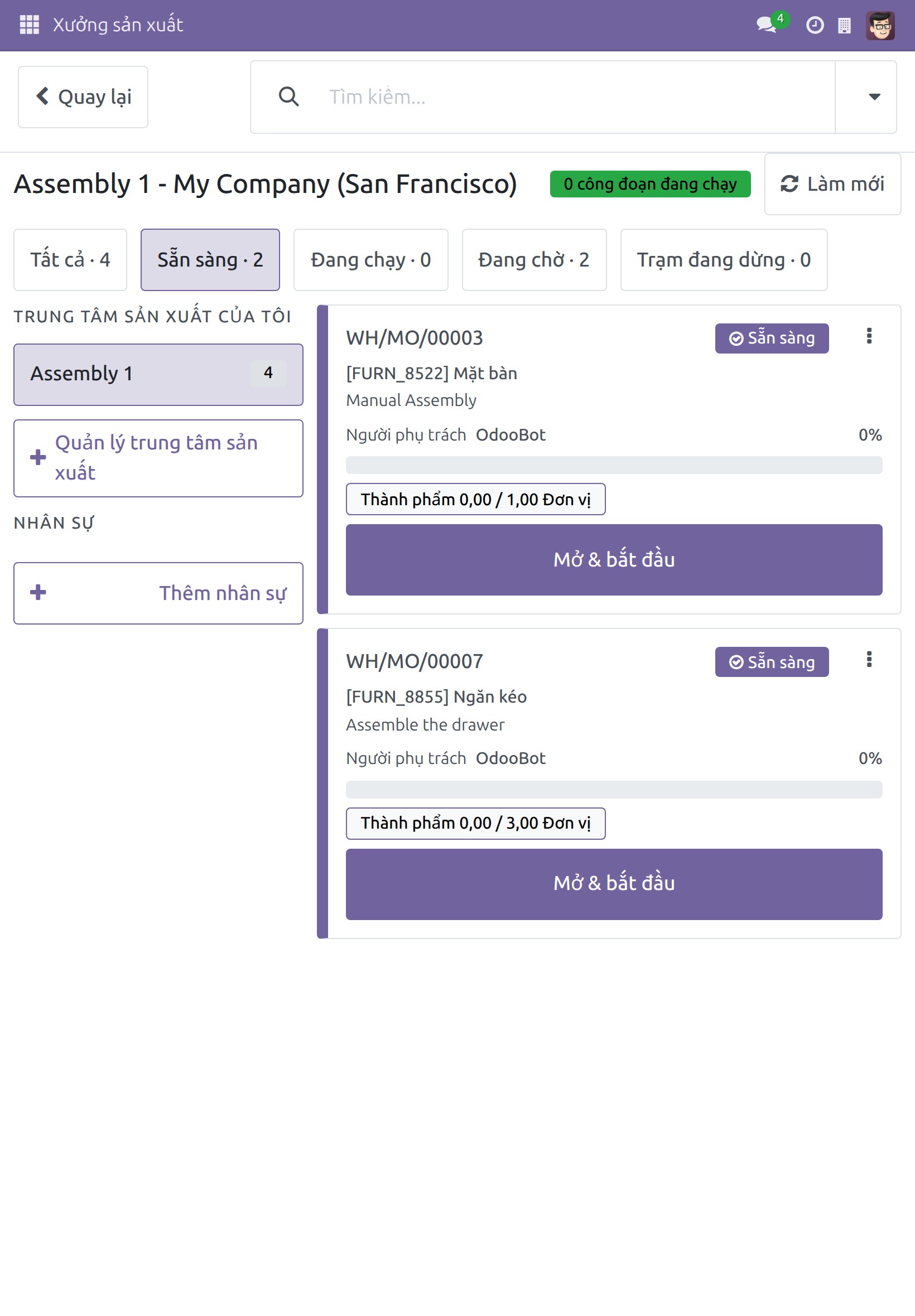Open the activities clock icon
The image size is (915, 1316).
pyautogui.click(x=815, y=25)
